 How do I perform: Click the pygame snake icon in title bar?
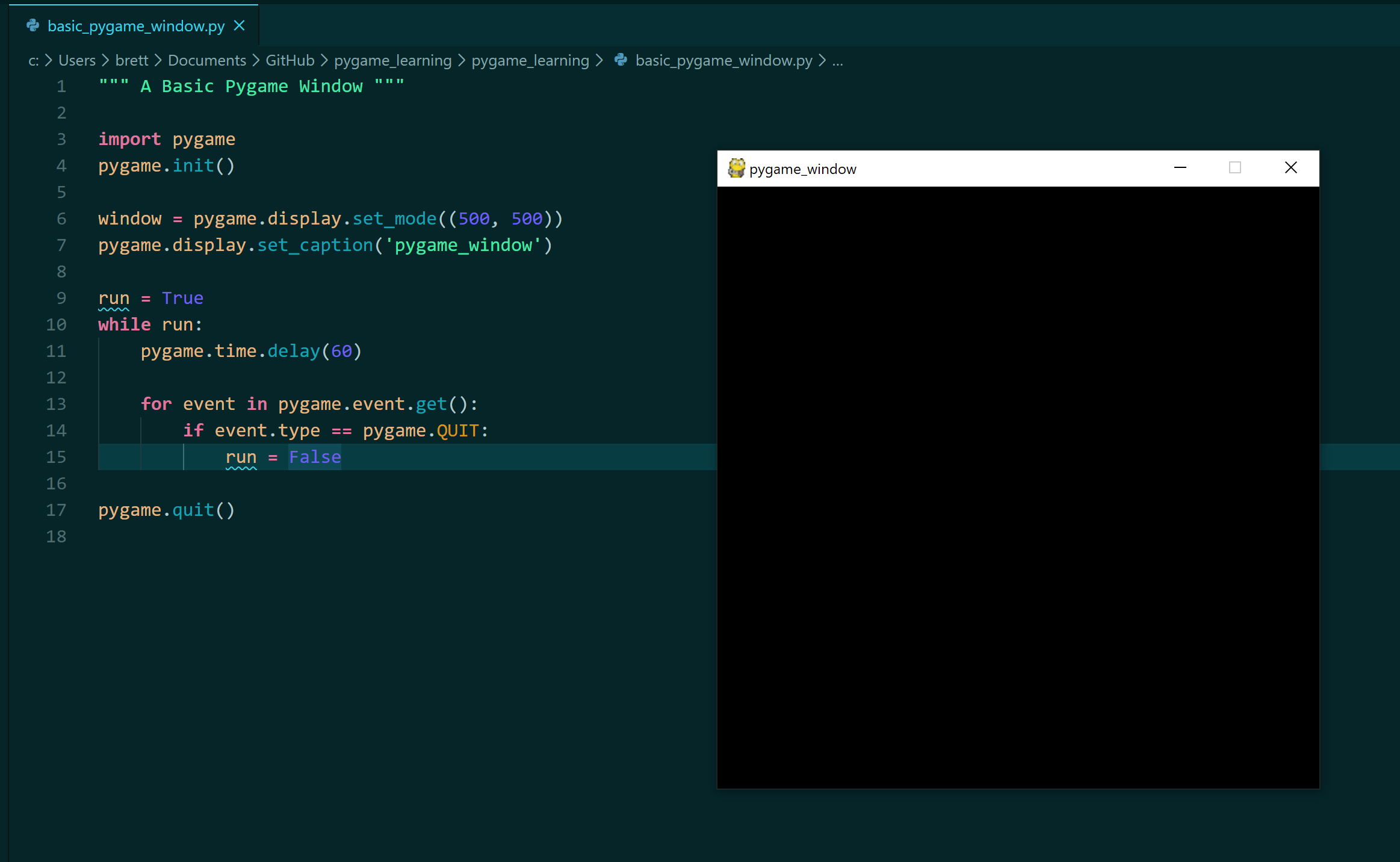coord(736,169)
